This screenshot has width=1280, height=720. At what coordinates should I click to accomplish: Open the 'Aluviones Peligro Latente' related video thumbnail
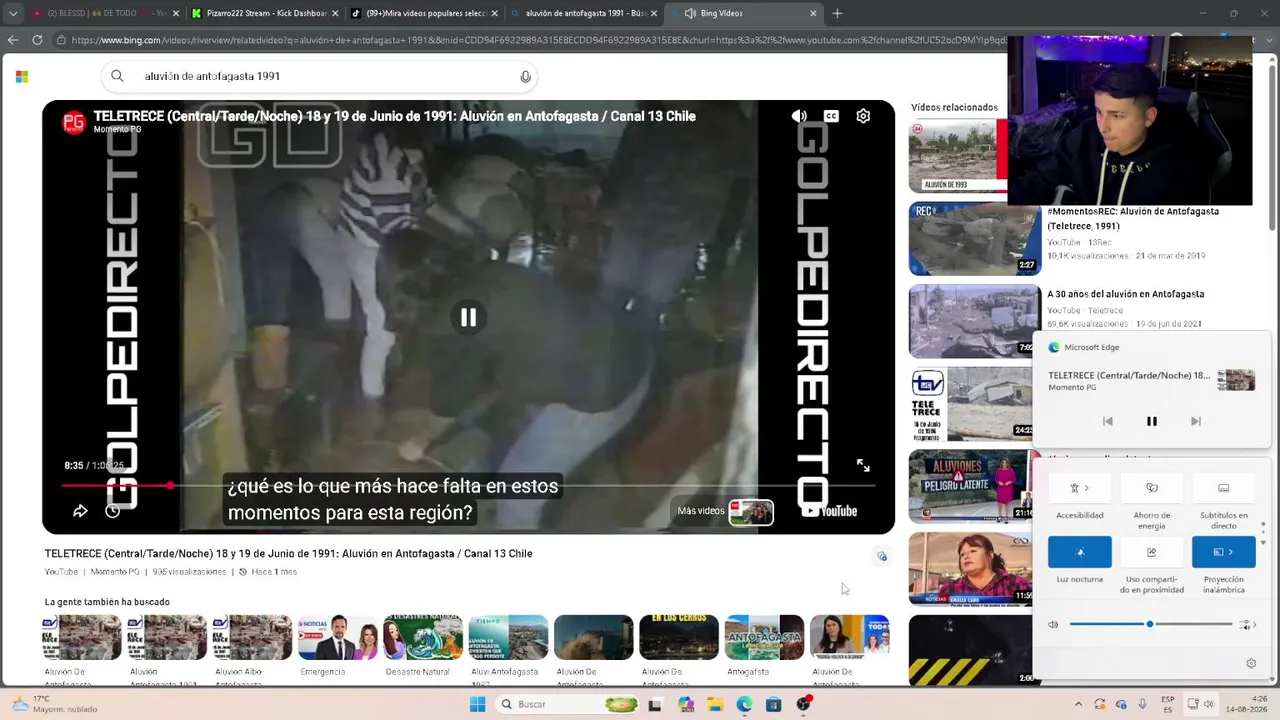(x=970, y=486)
